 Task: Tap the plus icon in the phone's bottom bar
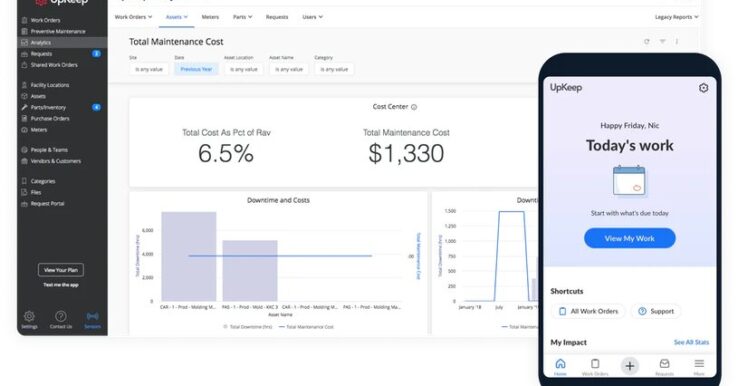coord(630,366)
